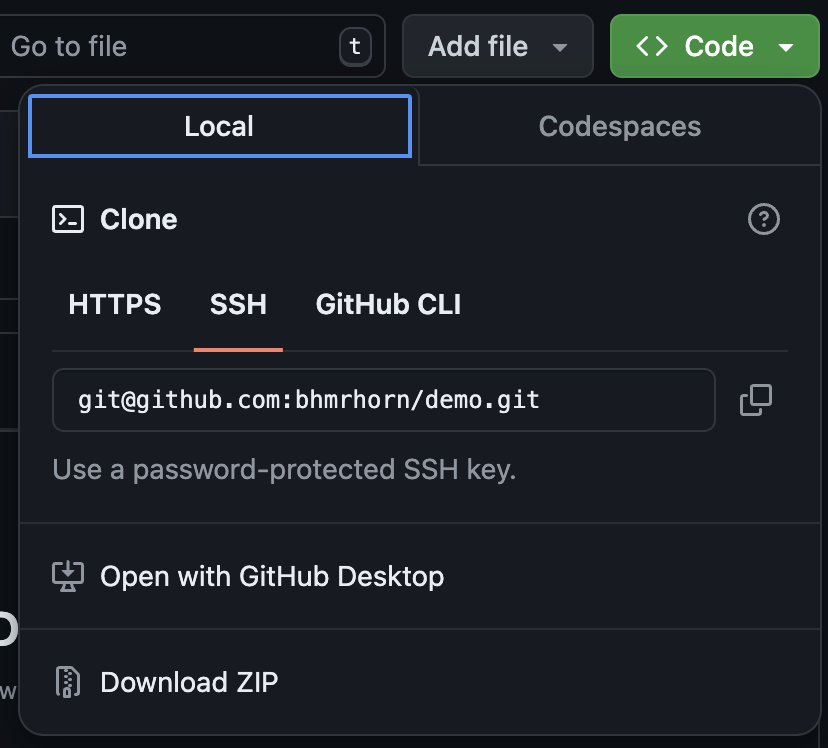The width and height of the screenshot is (828, 748).
Task: Toggle the green Code dropdown caret
Action: pos(786,47)
